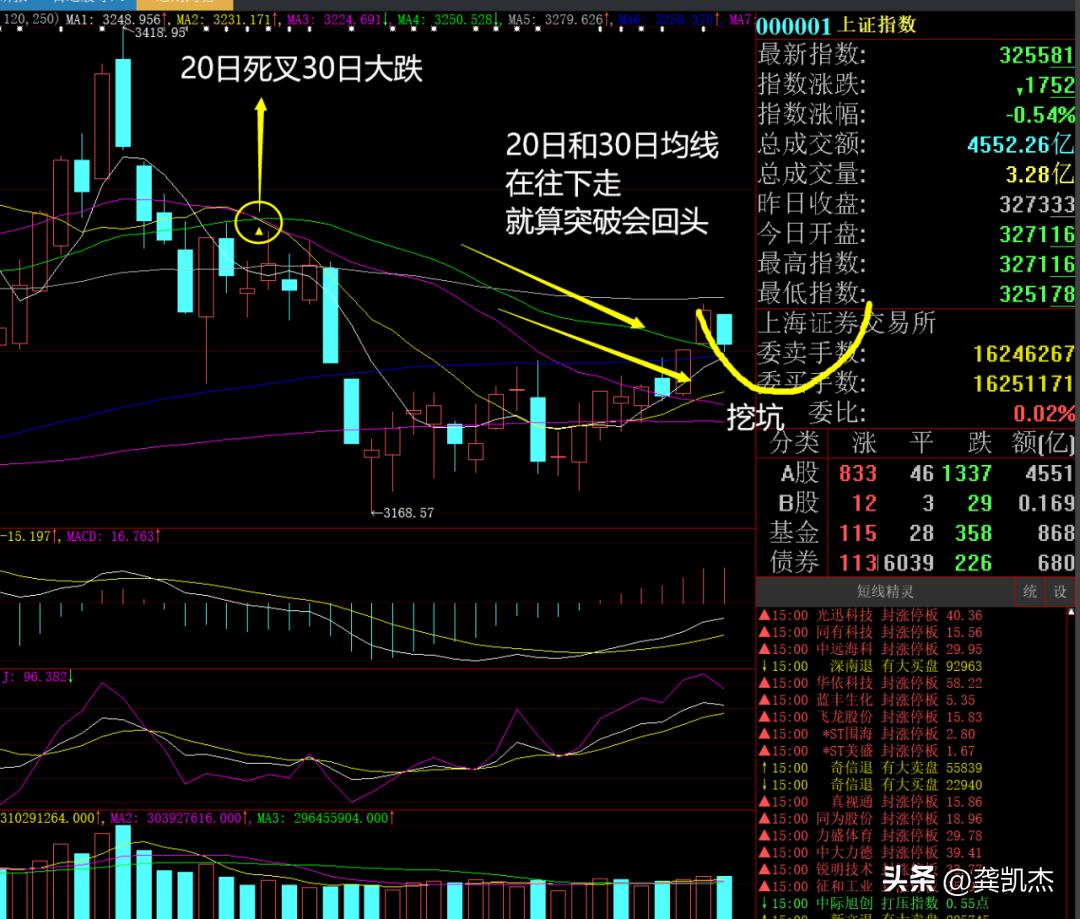Click the 统 button in 短线精灵 header

pyautogui.click(x=1030, y=592)
